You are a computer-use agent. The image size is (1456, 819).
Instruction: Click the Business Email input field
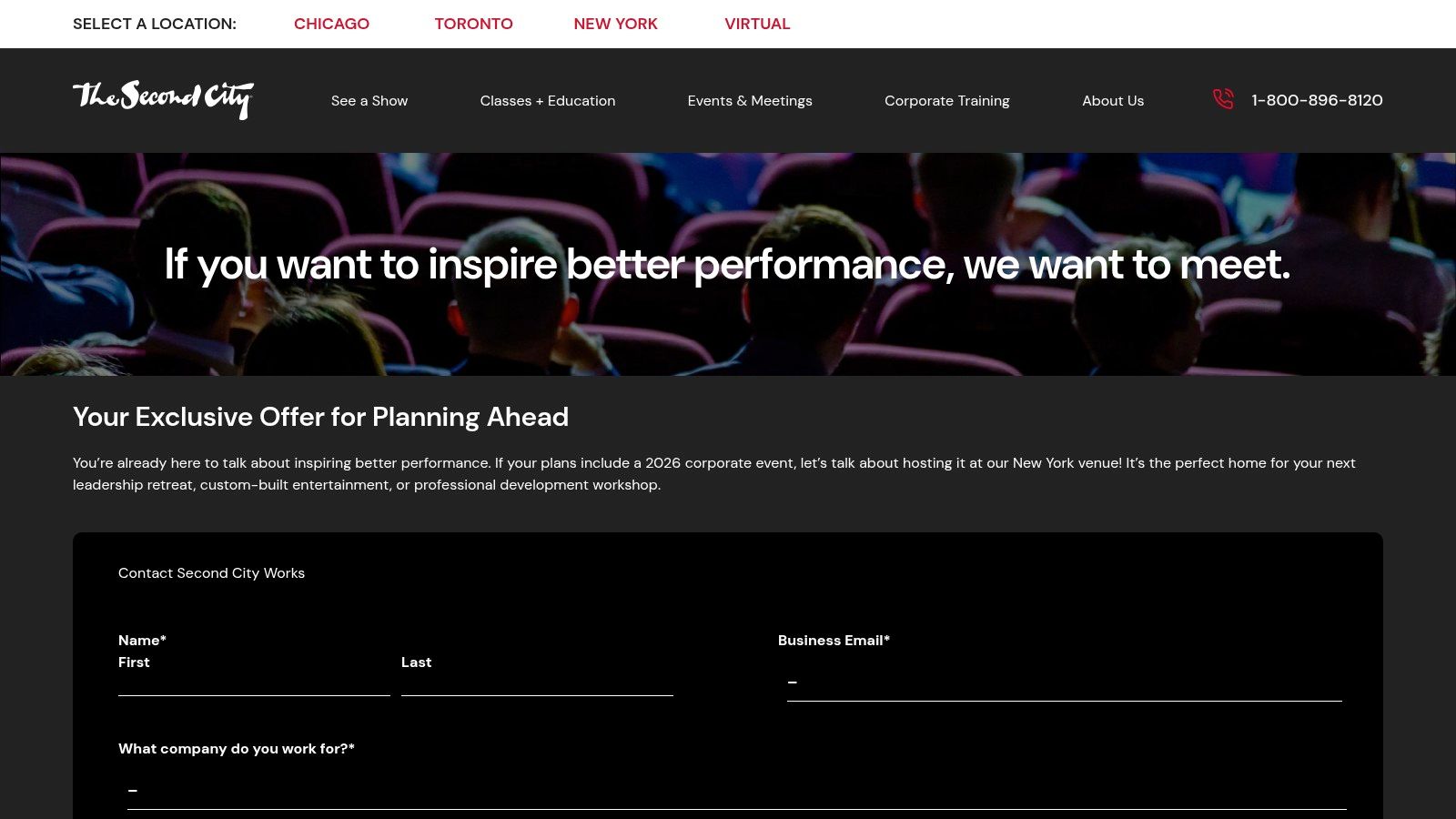pyautogui.click(x=1065, y=682)
